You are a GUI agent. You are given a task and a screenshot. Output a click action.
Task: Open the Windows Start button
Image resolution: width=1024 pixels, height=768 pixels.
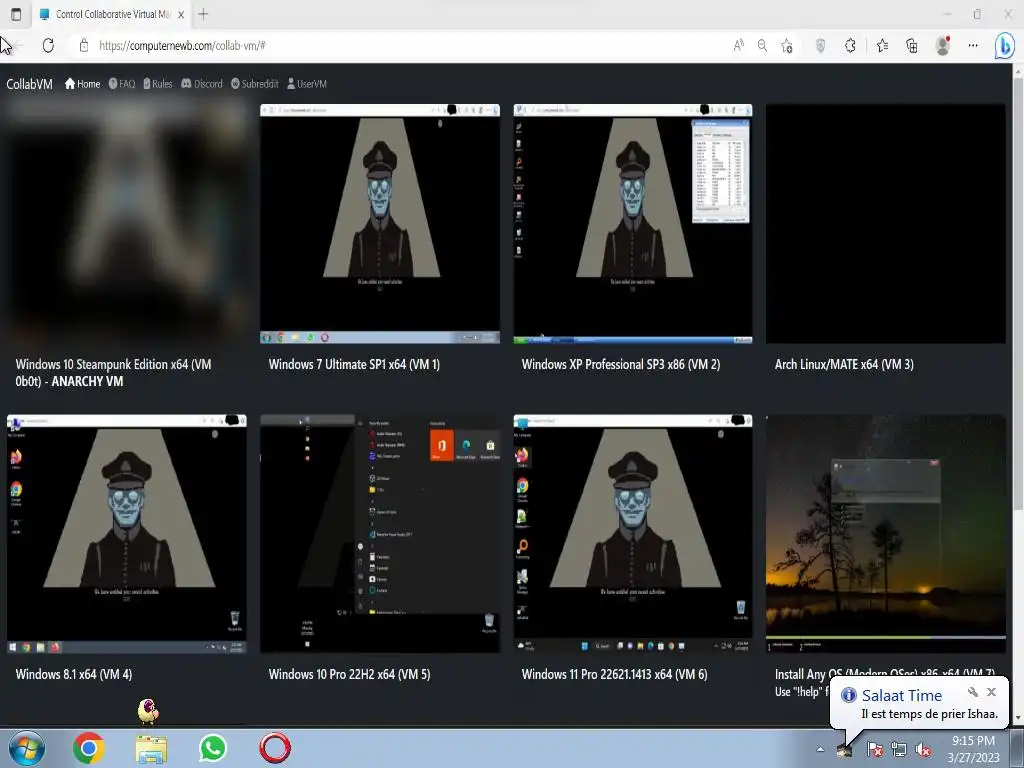26,748
